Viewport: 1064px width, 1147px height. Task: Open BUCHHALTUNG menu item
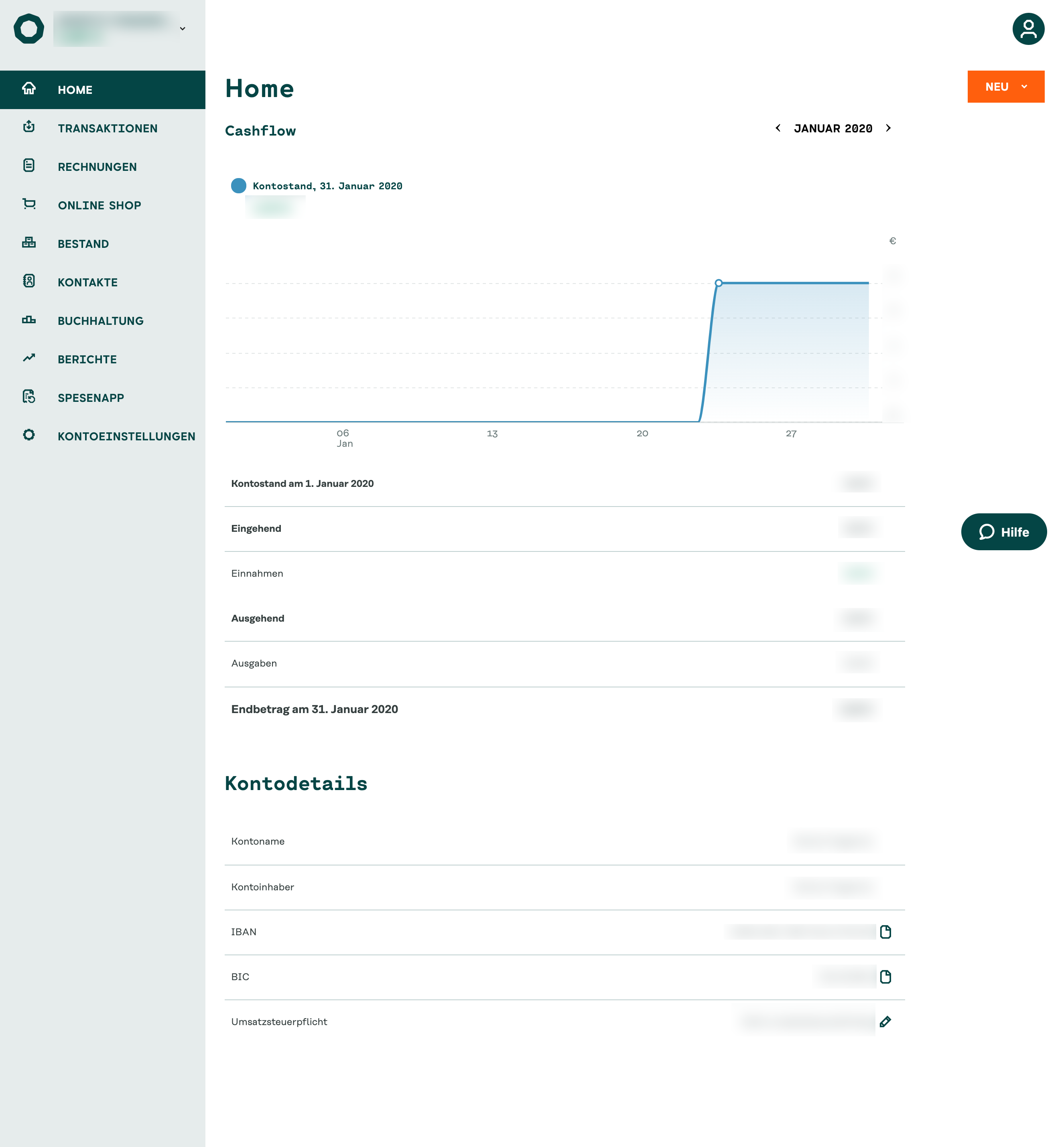[x=102, y=321]
